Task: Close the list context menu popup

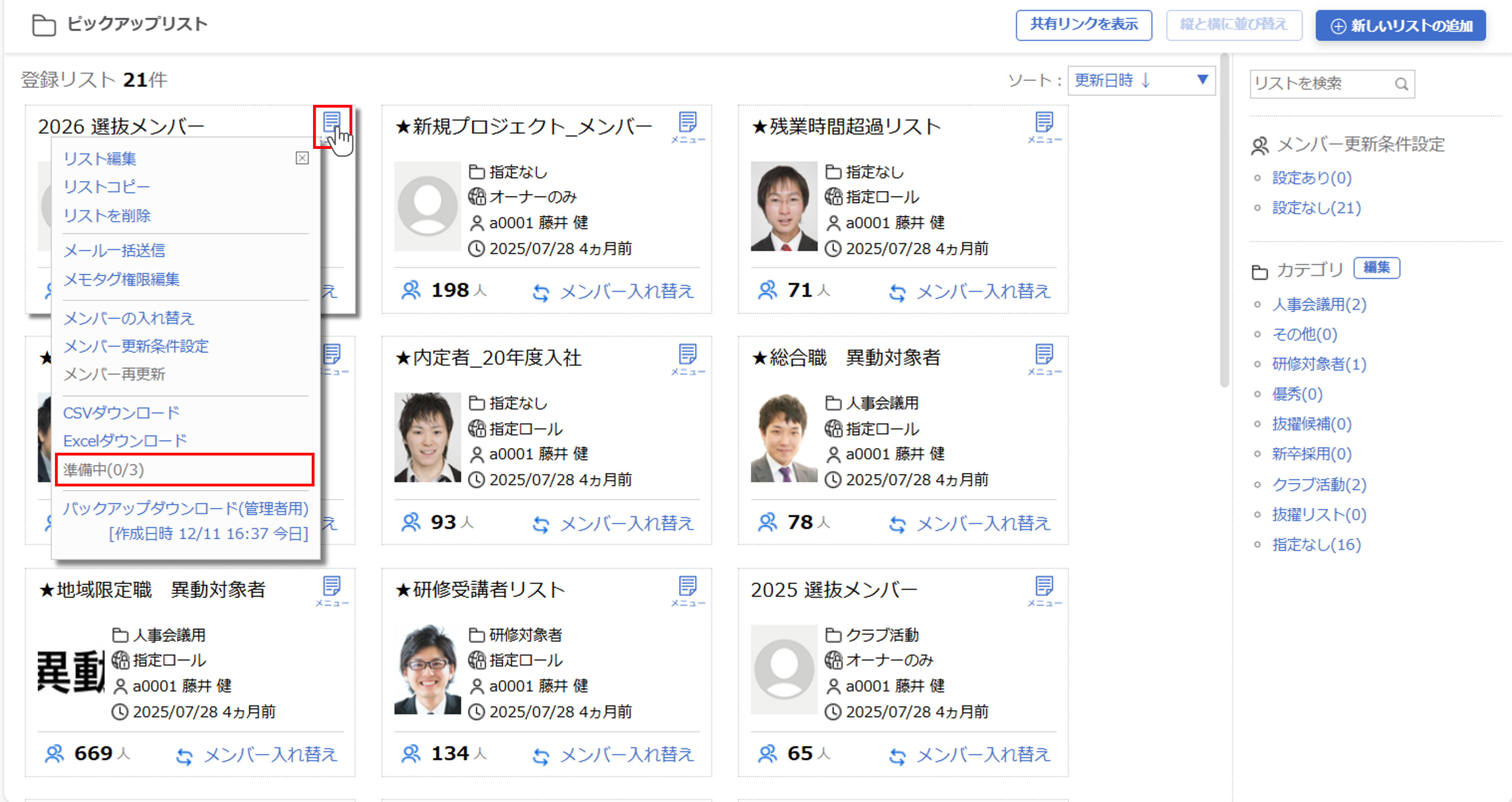Action: coord(302,158)
